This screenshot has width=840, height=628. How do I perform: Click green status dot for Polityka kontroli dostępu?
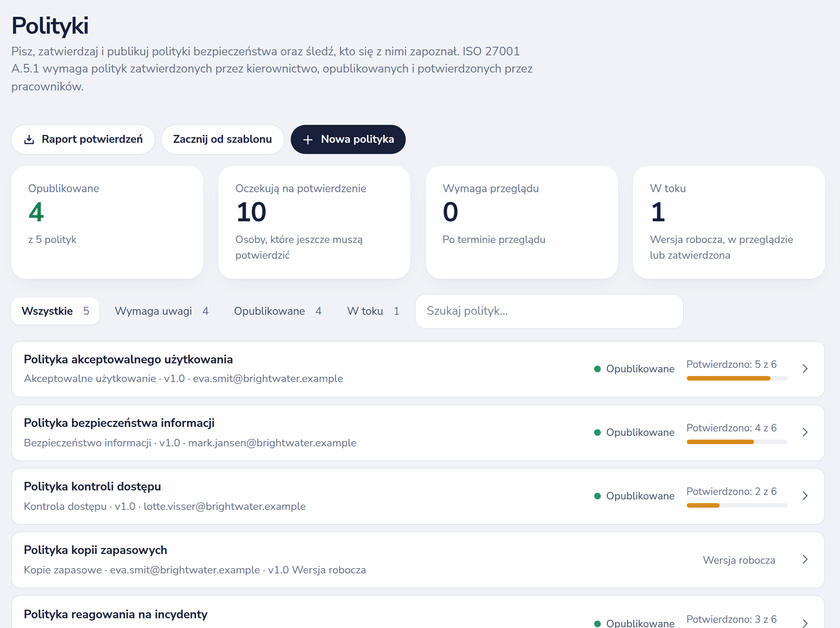[x=597, y=496]
